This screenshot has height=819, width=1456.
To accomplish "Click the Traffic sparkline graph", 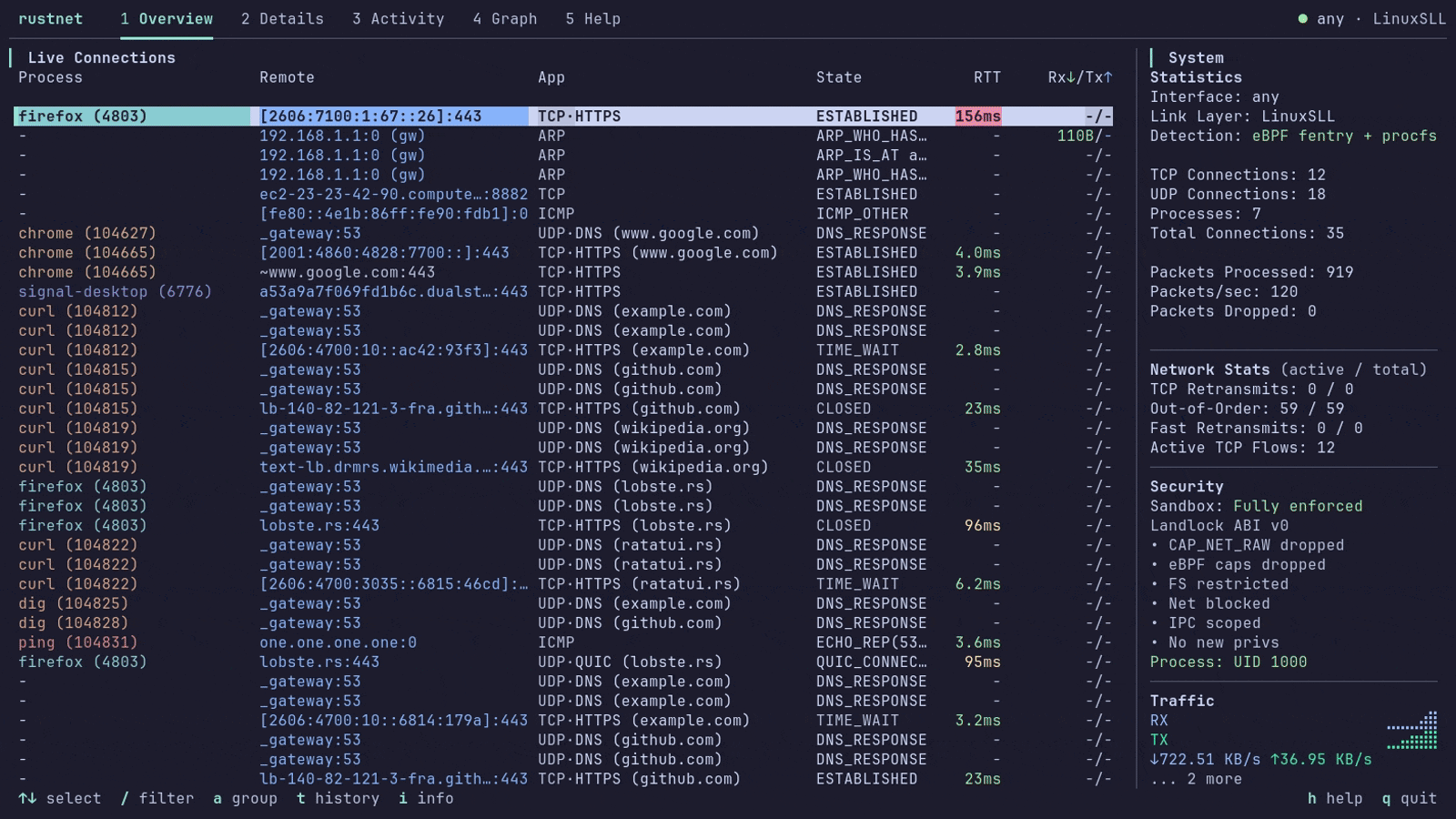I will 1411,731.
